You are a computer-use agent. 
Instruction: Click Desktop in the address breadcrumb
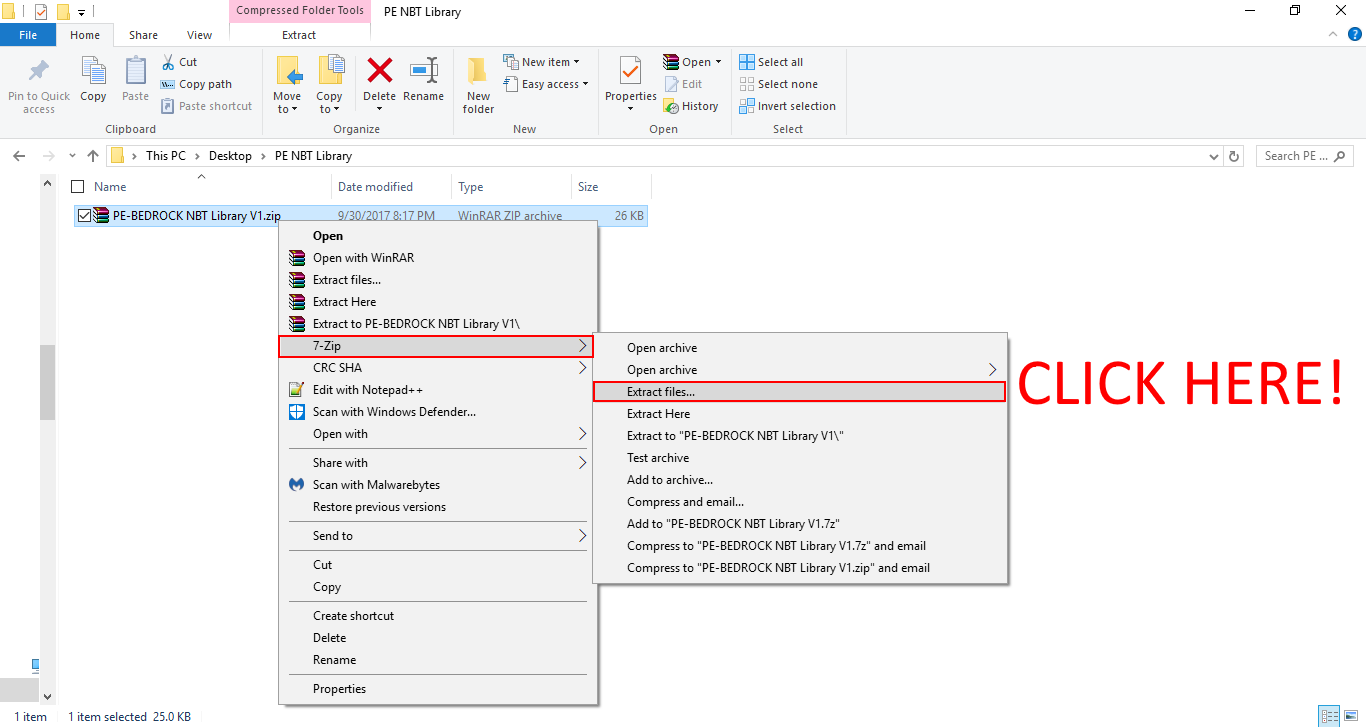[230, 156]
